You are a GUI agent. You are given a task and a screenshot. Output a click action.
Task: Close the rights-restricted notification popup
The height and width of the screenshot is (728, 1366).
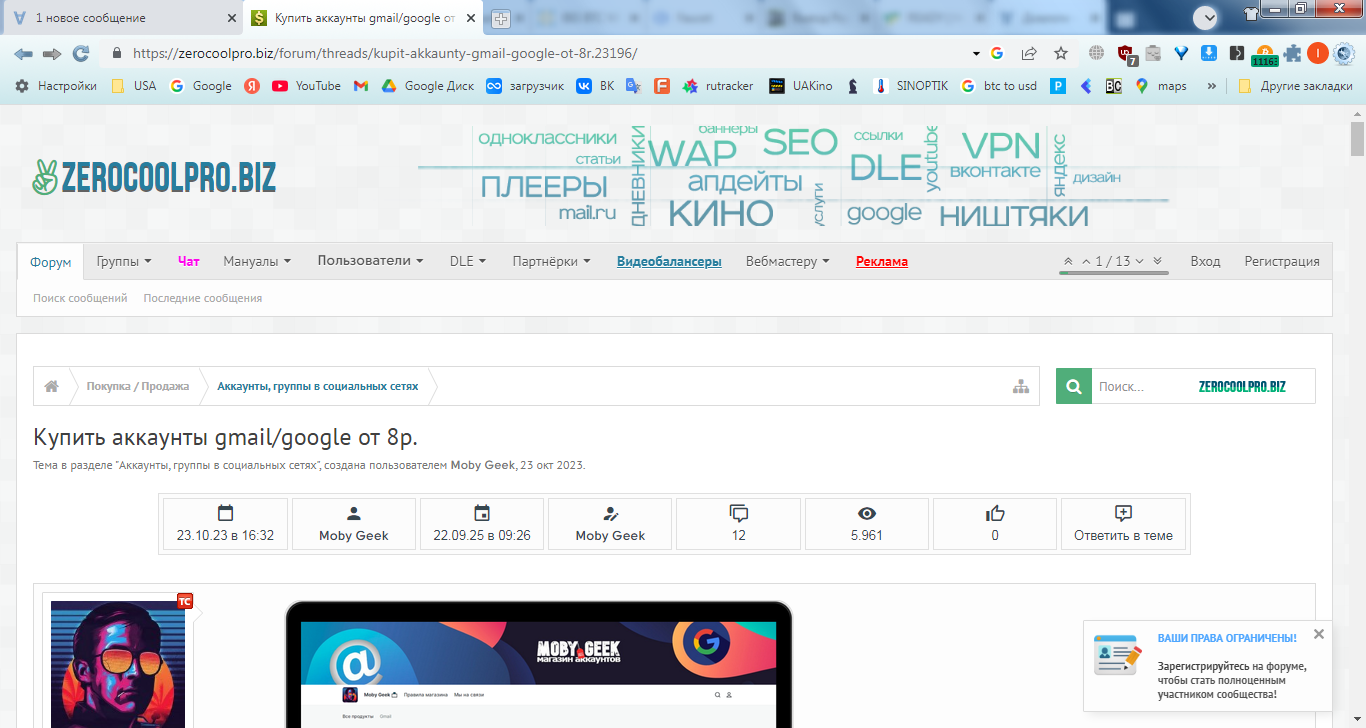tap(1319, 634)
